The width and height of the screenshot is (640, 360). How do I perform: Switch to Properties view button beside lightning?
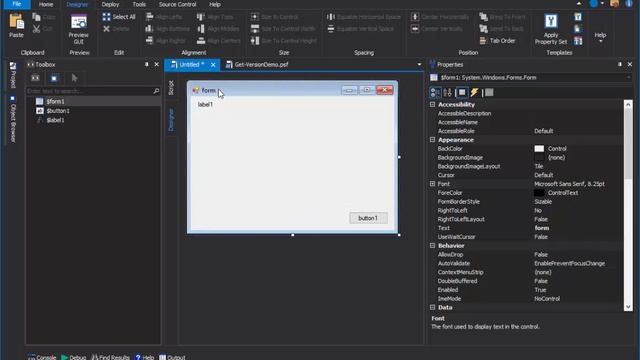pyautogui.click(x=462, y=93)
